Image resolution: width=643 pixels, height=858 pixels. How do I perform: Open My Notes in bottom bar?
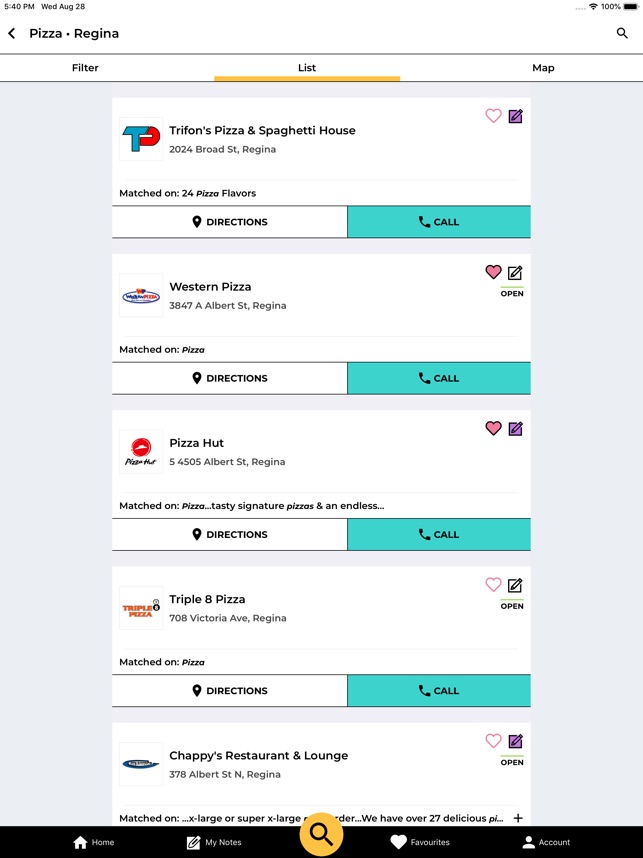pos(213,842)
